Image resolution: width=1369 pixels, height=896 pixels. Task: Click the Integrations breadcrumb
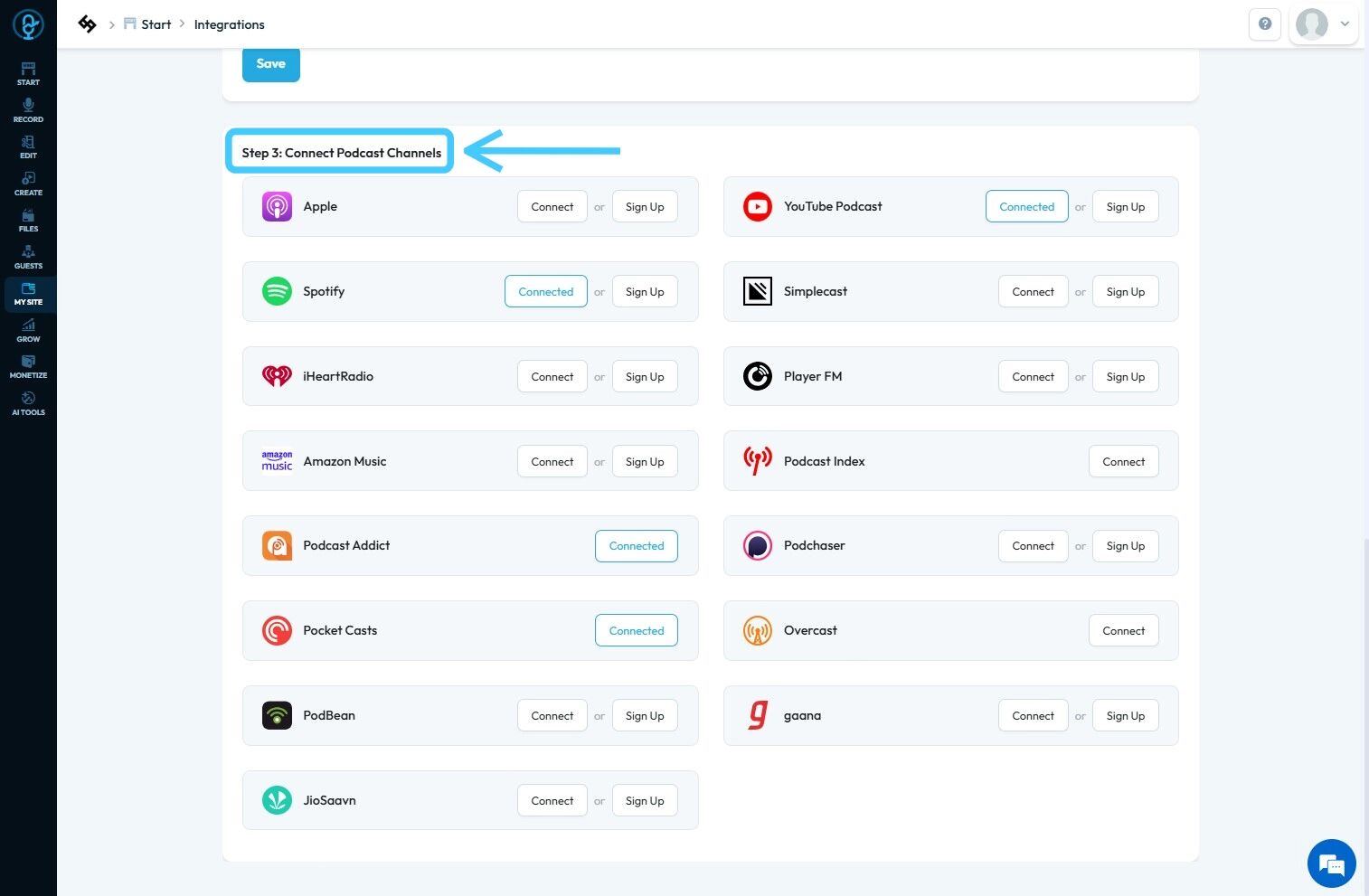click(x=230, y=24)
